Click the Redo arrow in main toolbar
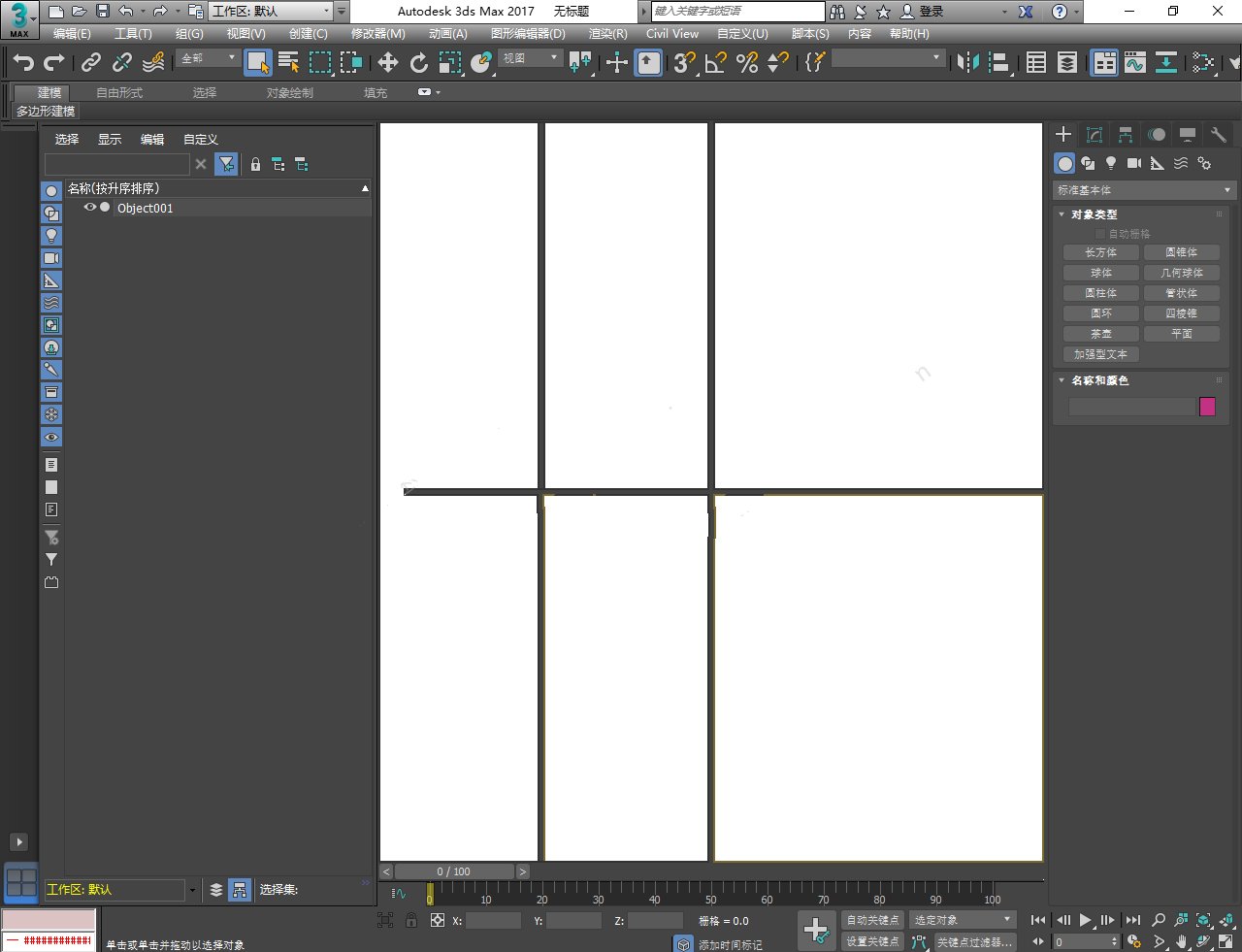The height and width of the screenshot is (952, 1242). [54, 63]
